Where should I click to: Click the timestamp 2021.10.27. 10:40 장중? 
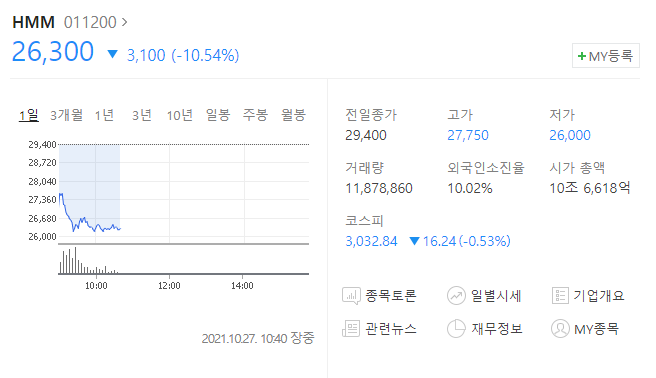[258, 338]
